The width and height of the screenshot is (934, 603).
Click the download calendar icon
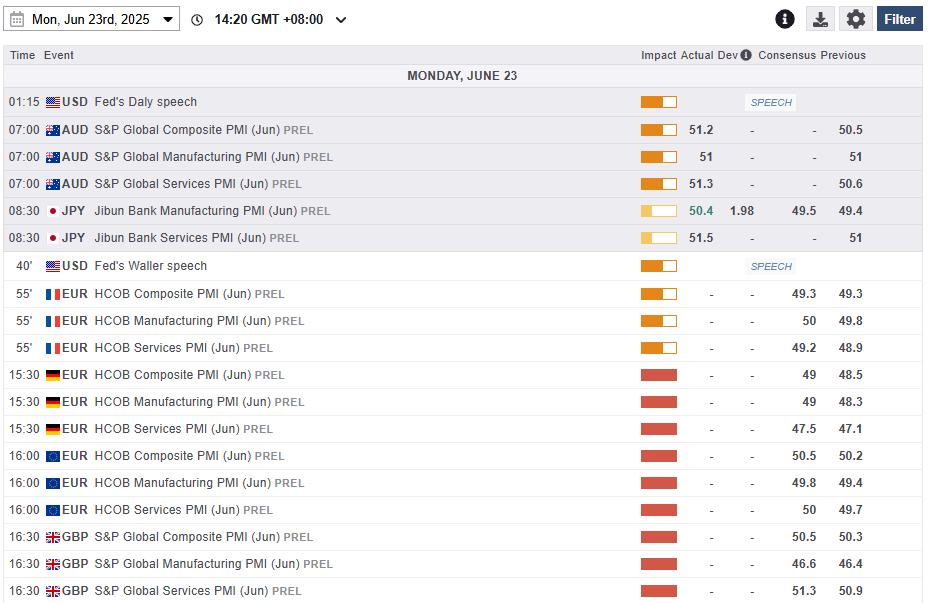coord(821,18)
